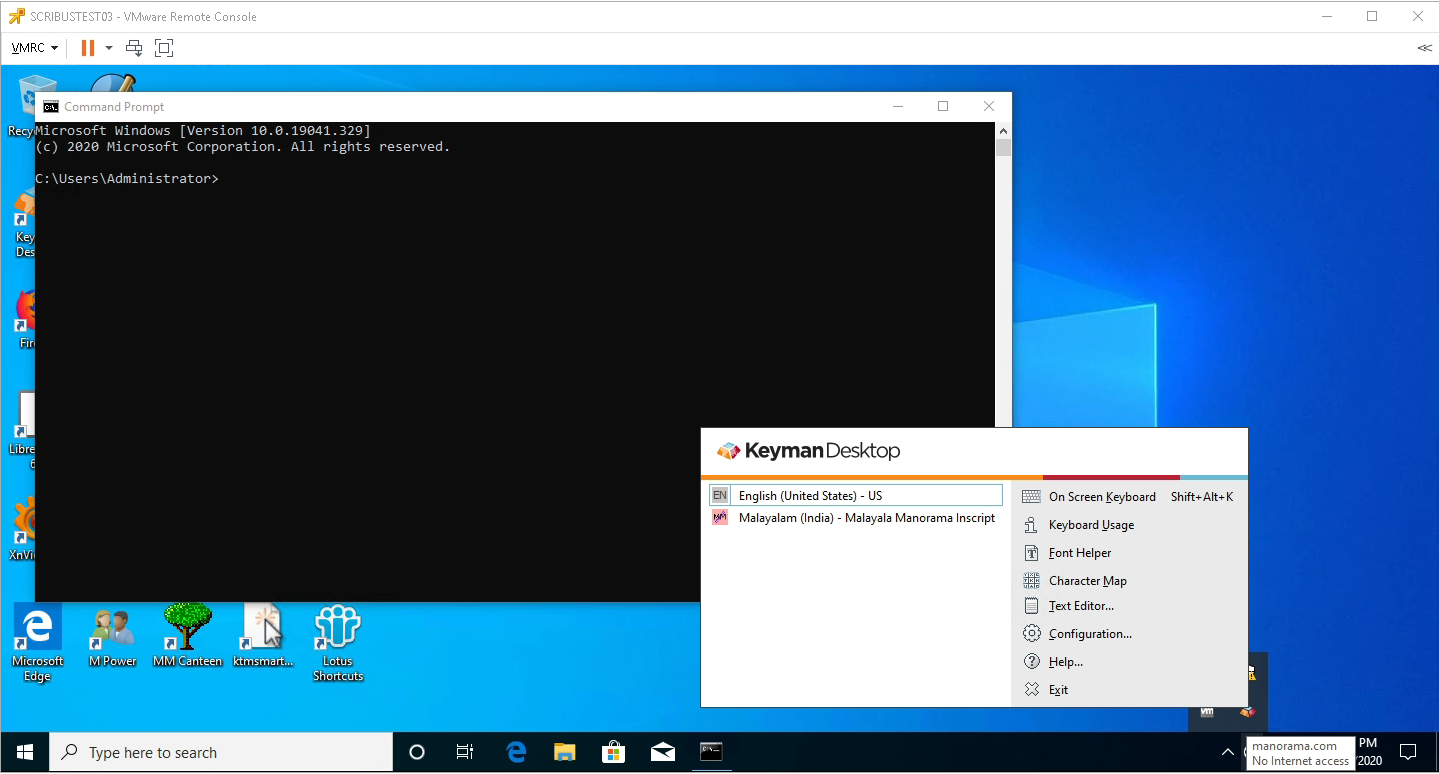
Task: Switch to Malayalam Malayala Manorama Inscript keyboard
Action: [856, 518]
